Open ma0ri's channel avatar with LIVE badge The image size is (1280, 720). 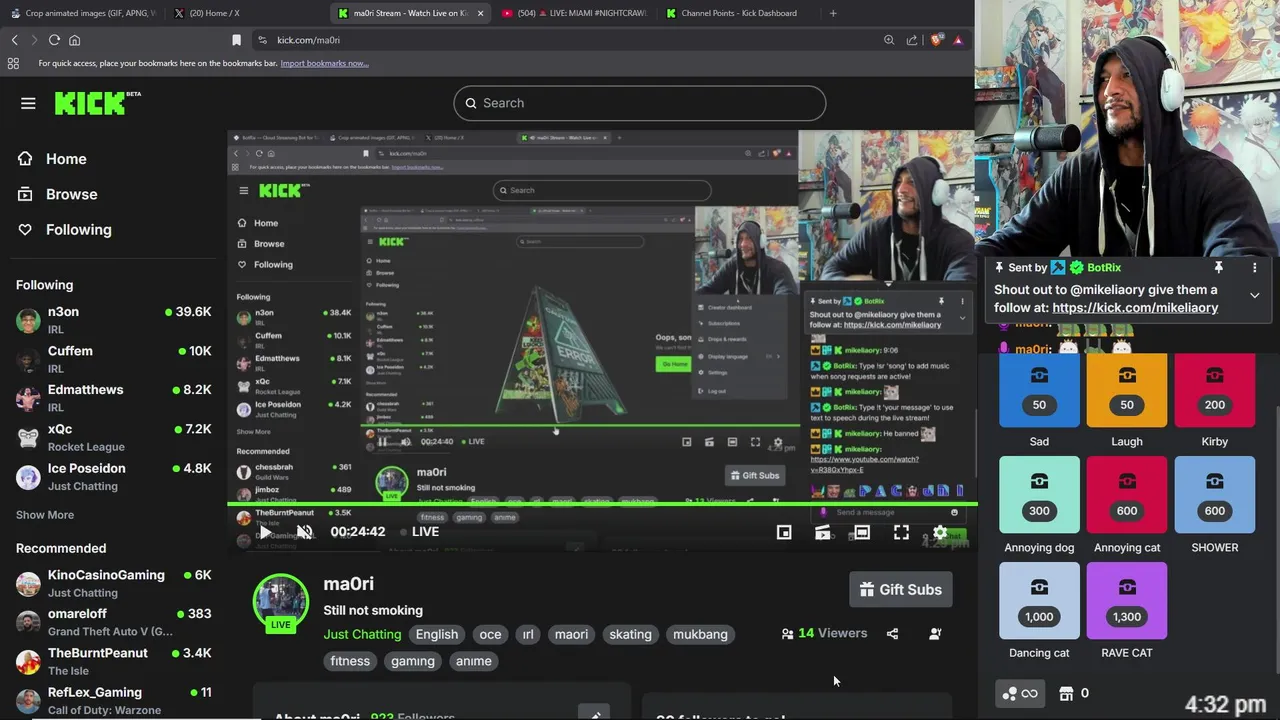tap(281, 603)
